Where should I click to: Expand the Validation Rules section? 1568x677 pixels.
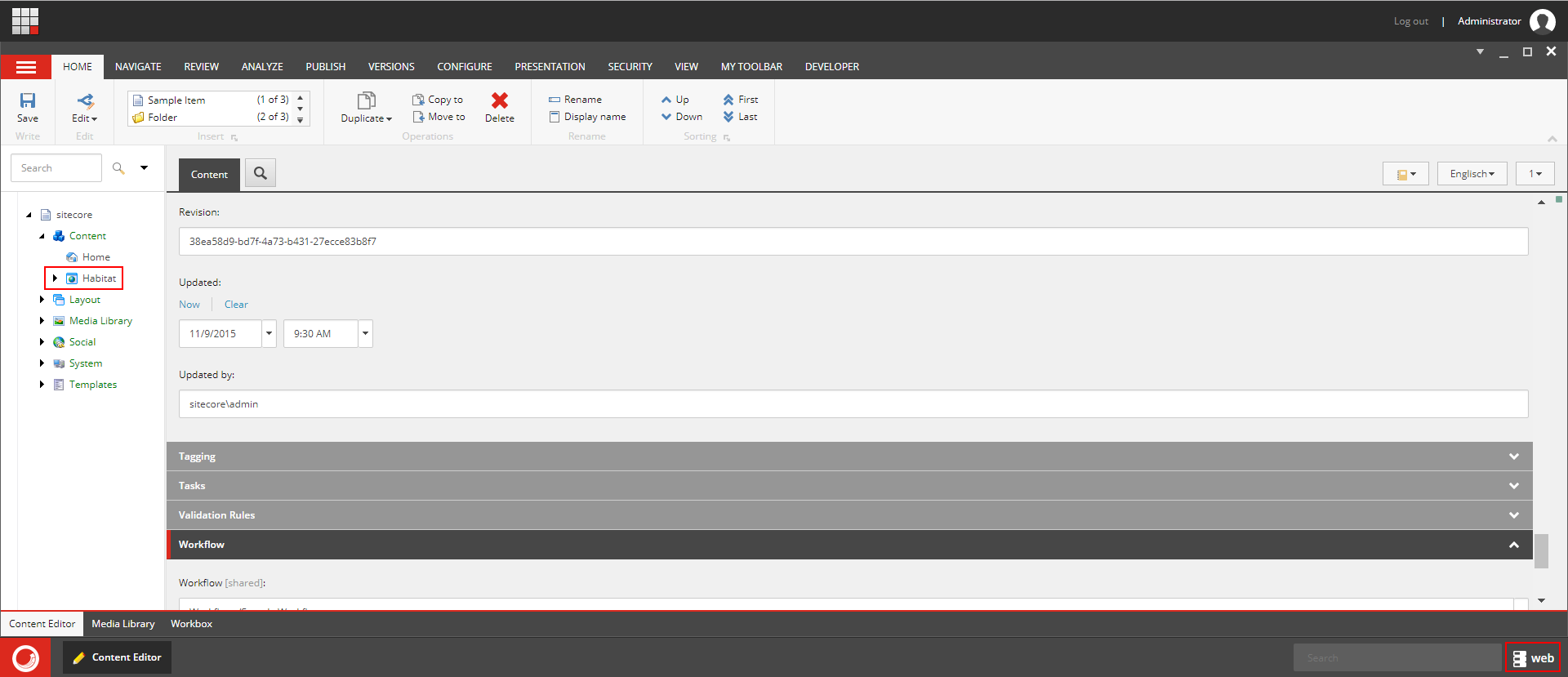tap(849, 515)
